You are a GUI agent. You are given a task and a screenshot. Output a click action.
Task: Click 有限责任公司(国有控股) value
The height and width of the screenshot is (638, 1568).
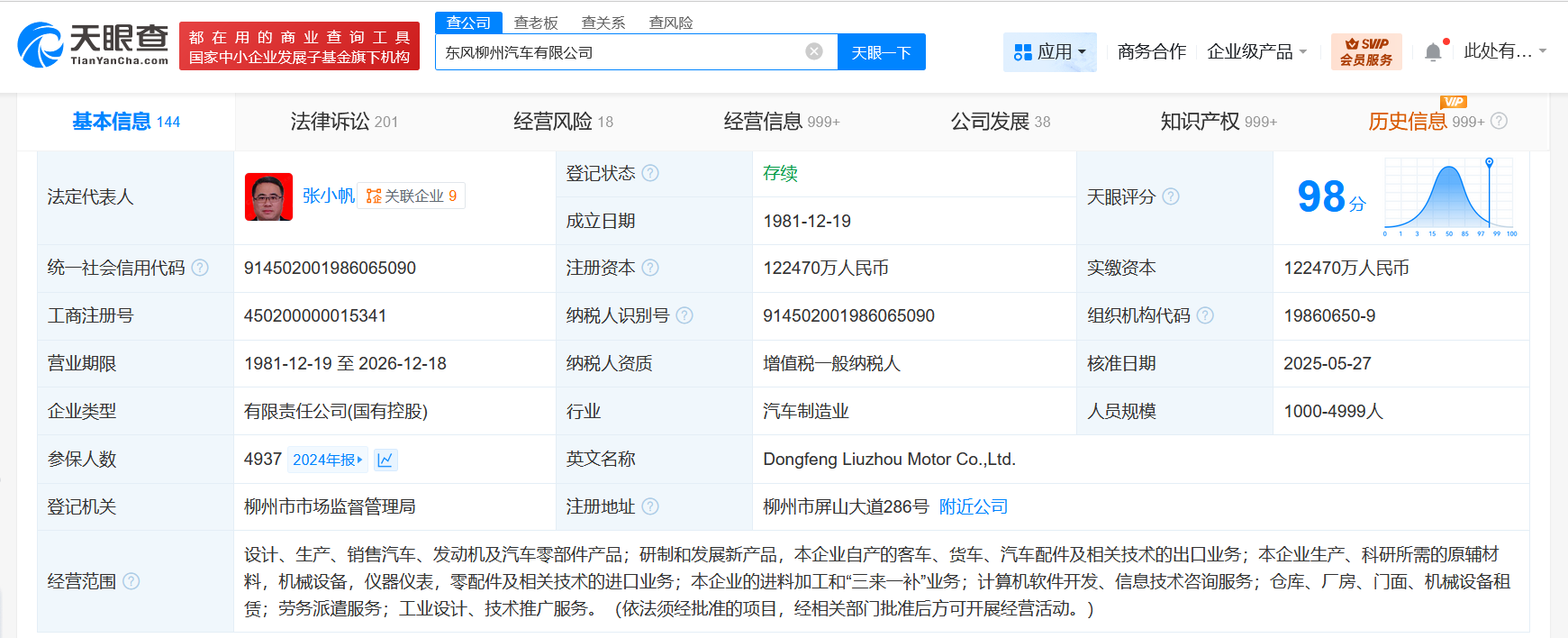[336, 411]
